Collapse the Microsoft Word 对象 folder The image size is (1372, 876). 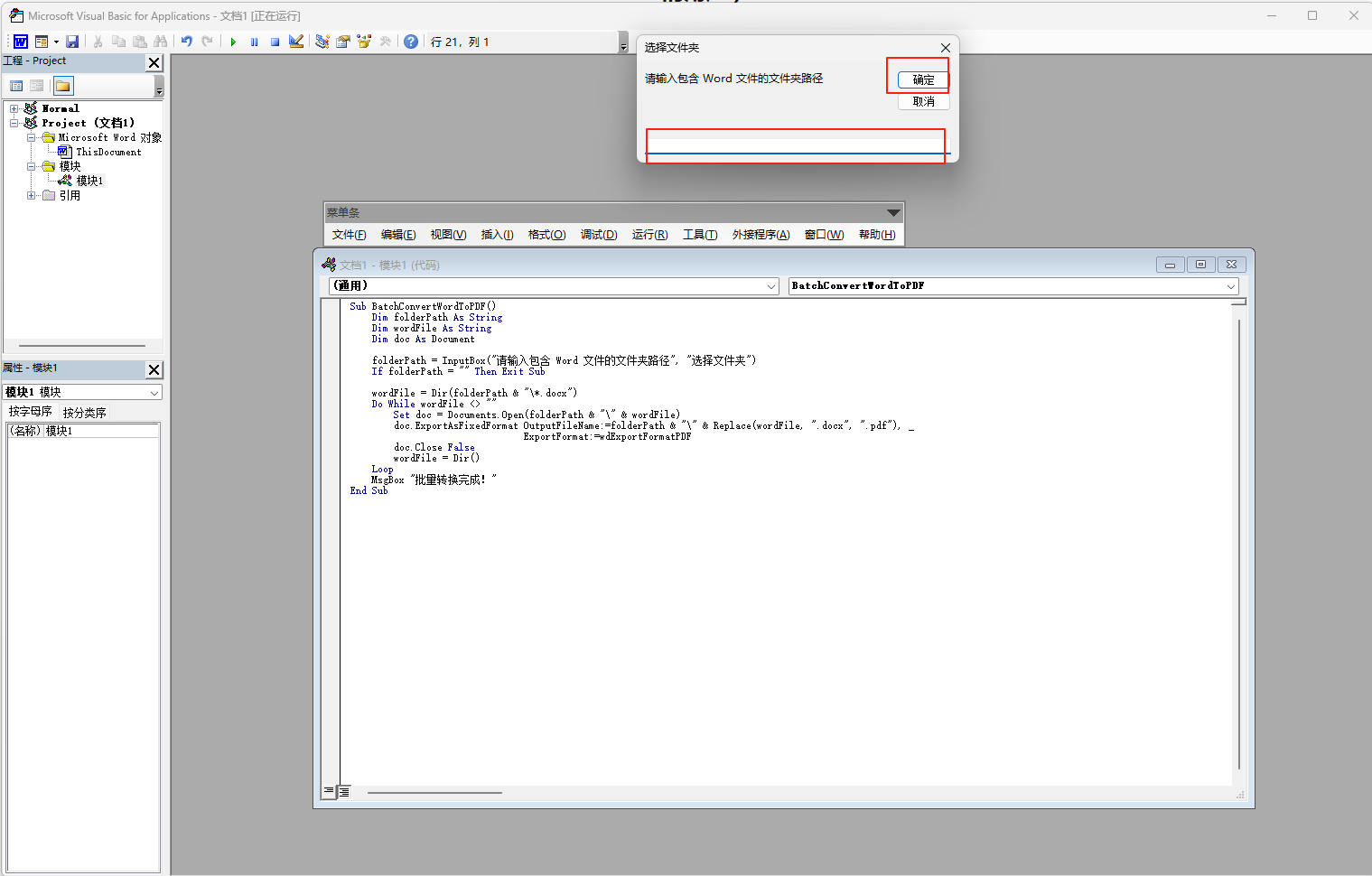[x=31, y=137]
